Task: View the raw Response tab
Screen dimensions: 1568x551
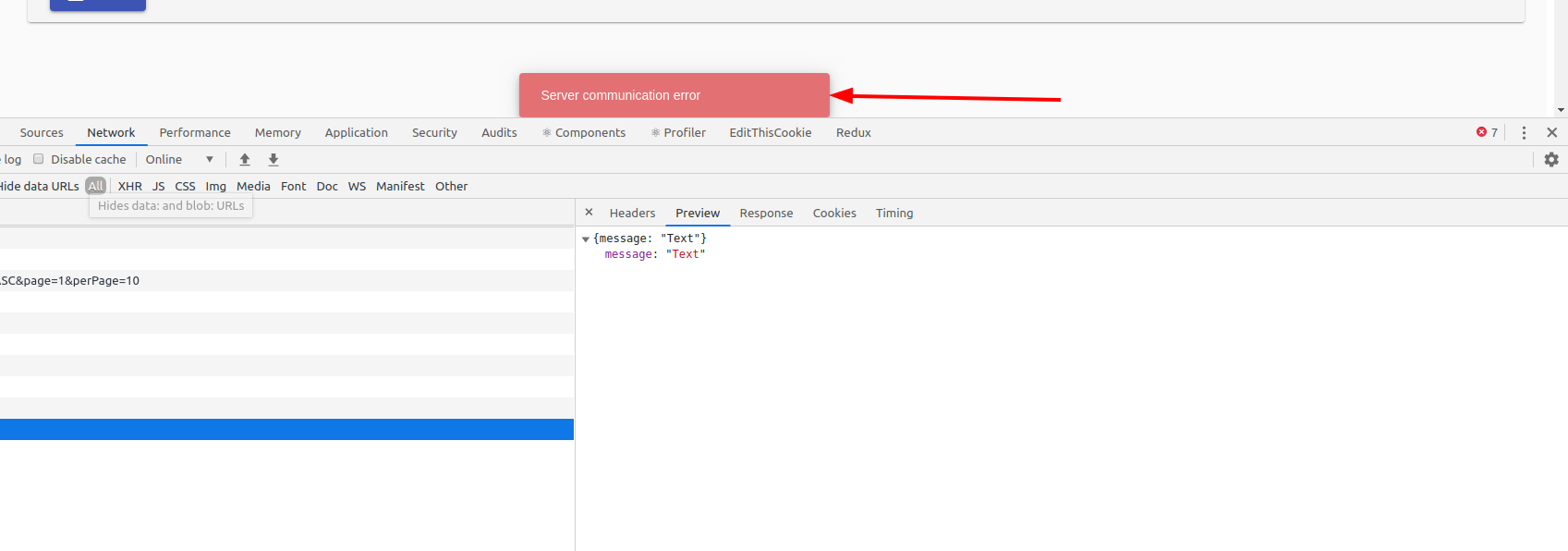Action: [766, 213]
